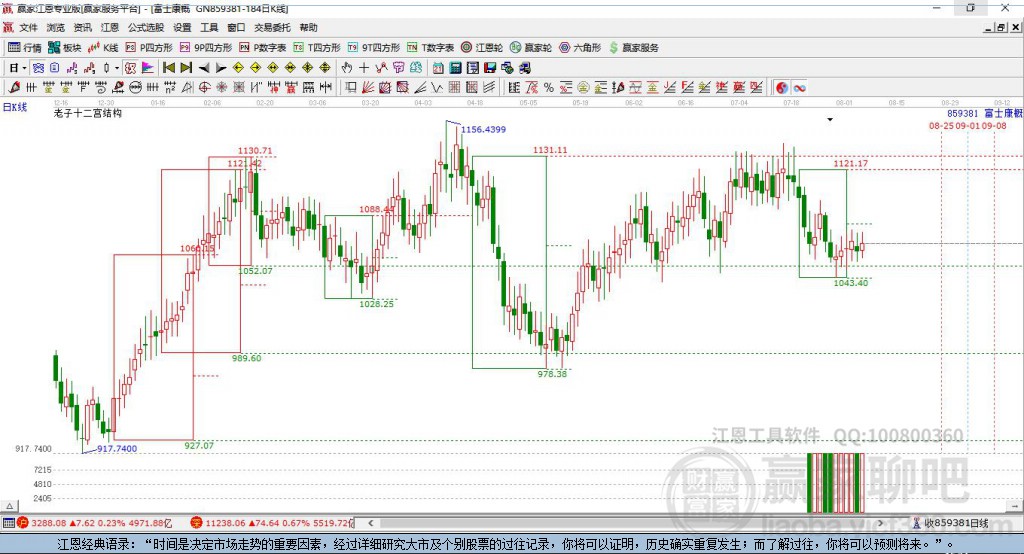Click the 1156.4399 high price label
The width and height of the screenshot is (1024, 554).
tap(483, 129)
